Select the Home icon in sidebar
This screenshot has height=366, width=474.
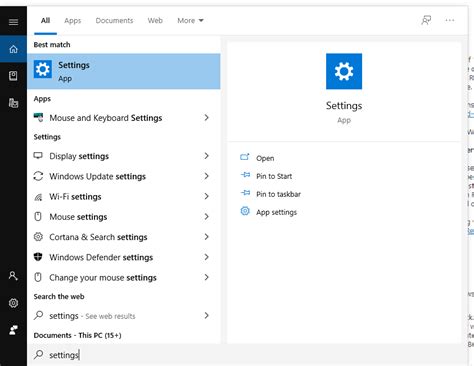13,49
